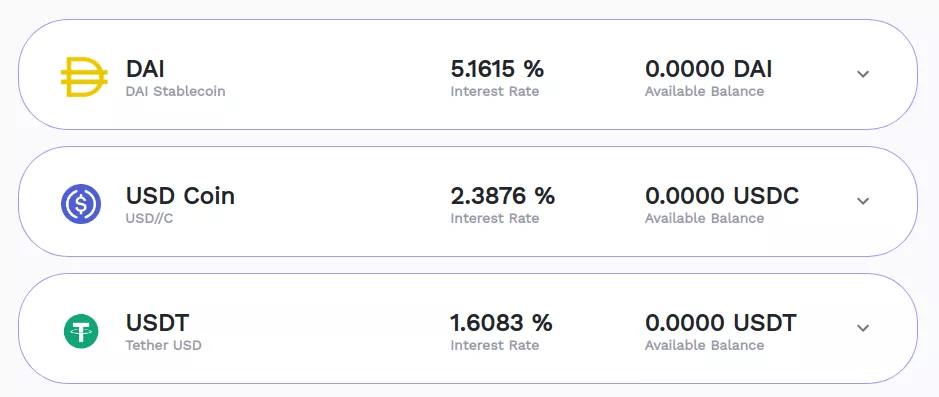Click the 0.0000 DAI available balance
Image resolution: width=939 pixels, height=397 pixels.
[x=708, y=69]
